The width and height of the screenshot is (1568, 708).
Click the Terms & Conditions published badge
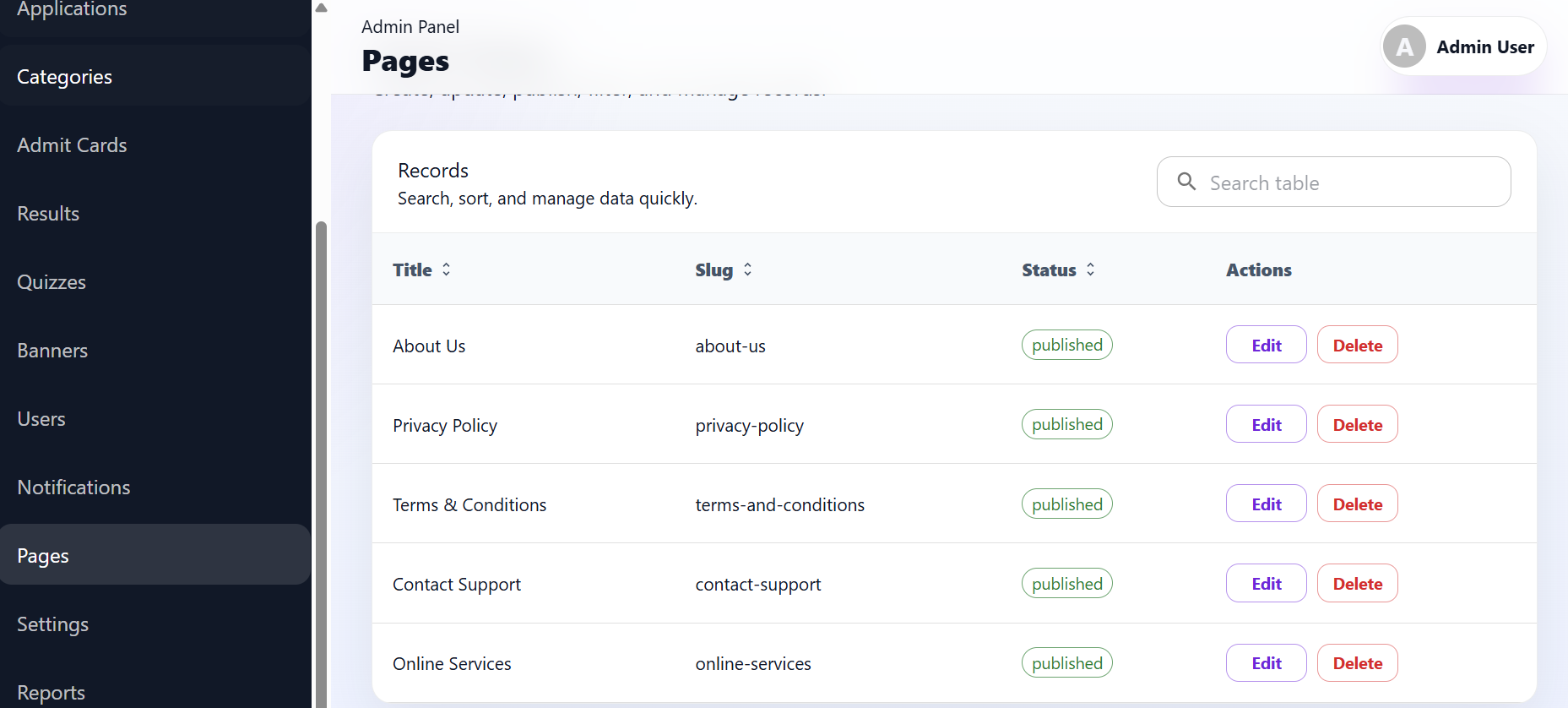tap(1066, 504)
